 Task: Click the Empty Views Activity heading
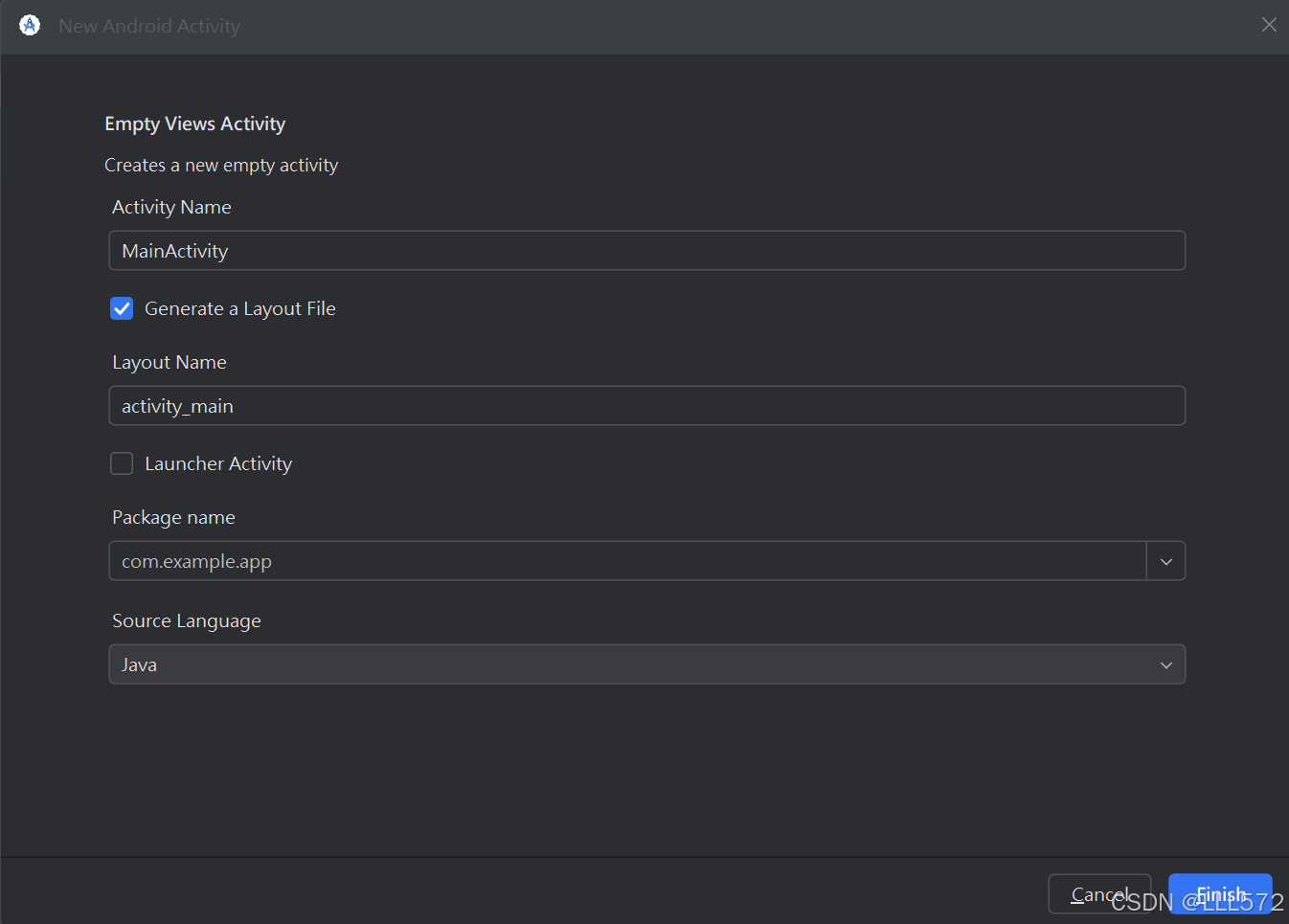tap(195, 124)
